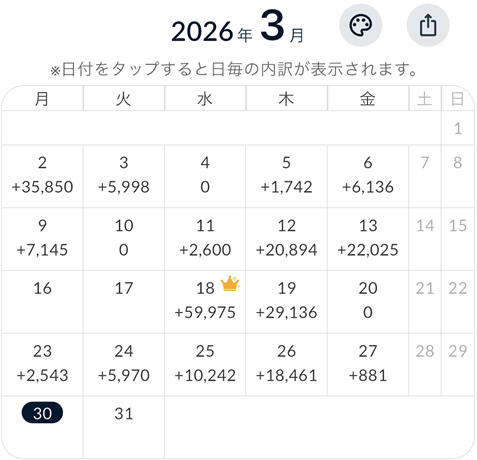Screen dimensions: 477x460
Task: Tap the 2026年3月 month title
Action: (237, 27)
